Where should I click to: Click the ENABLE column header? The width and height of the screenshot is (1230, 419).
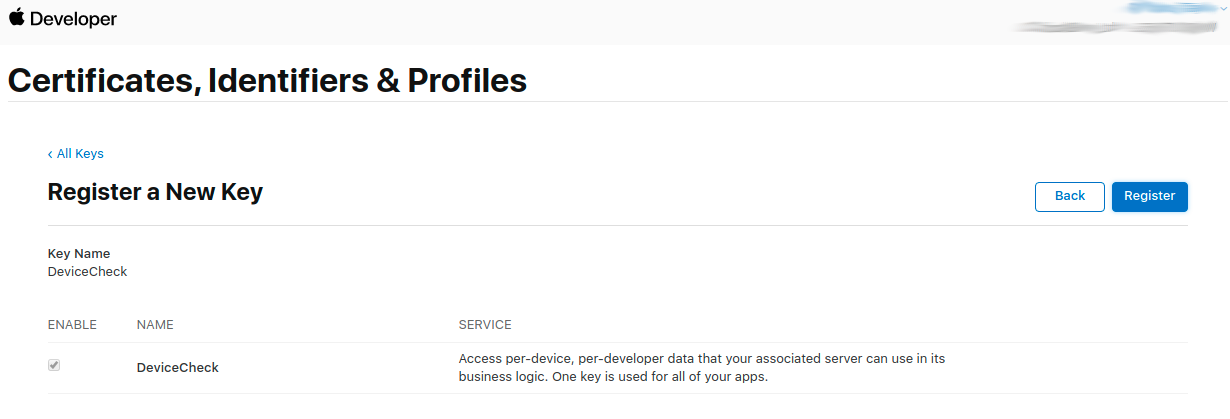click(x=72, y=325)
